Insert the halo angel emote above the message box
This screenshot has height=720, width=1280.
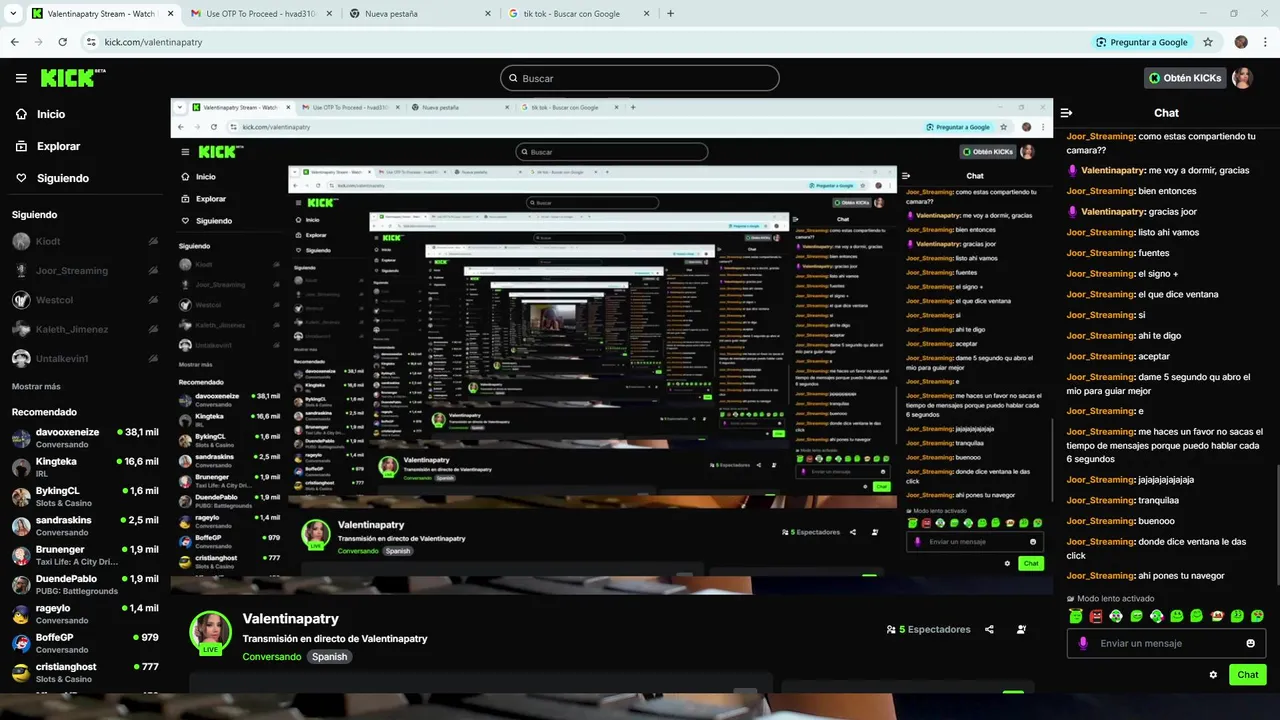(x=1076, y=616)
